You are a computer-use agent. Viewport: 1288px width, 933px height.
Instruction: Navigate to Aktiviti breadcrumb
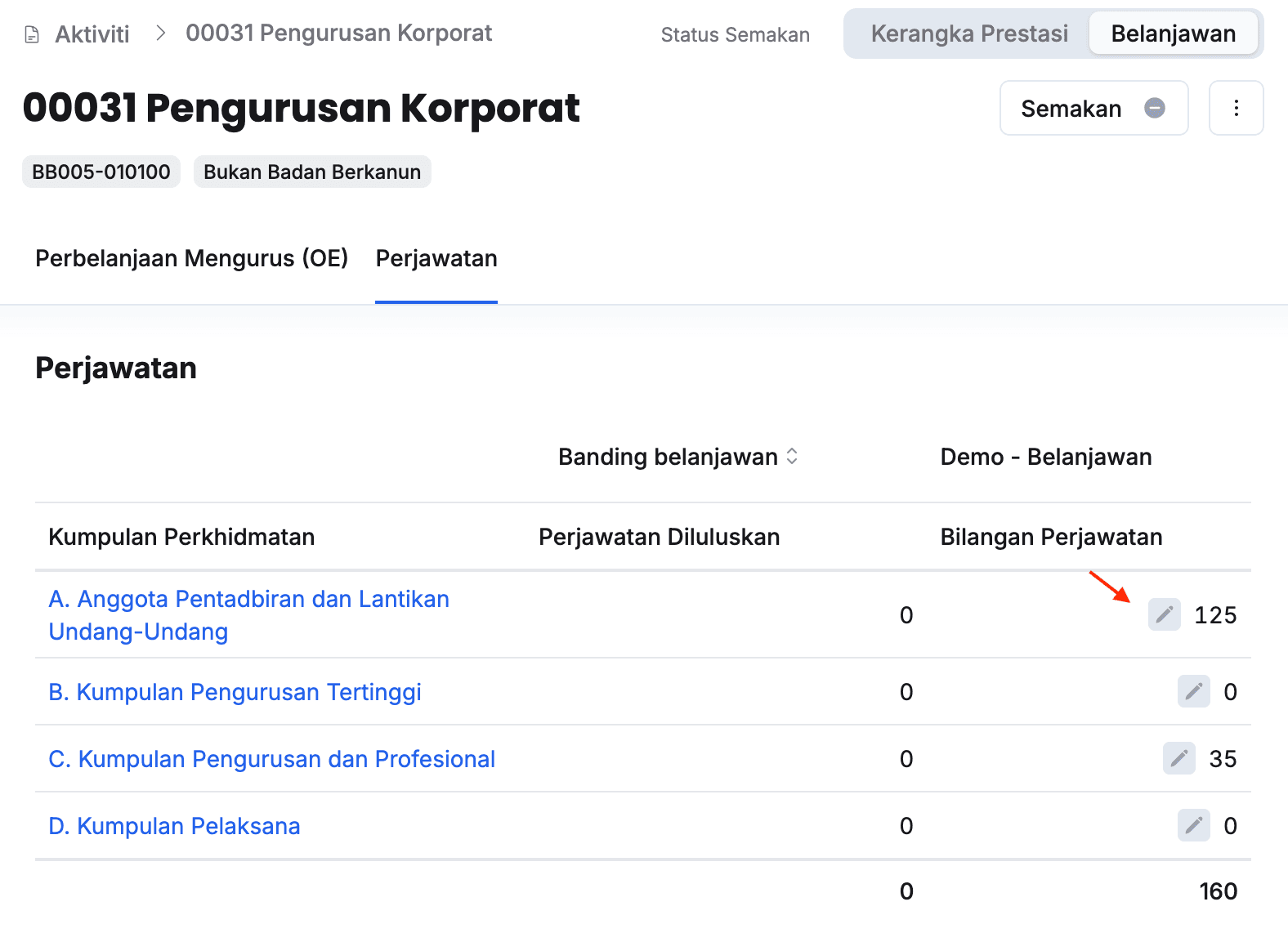click(92, 34)
